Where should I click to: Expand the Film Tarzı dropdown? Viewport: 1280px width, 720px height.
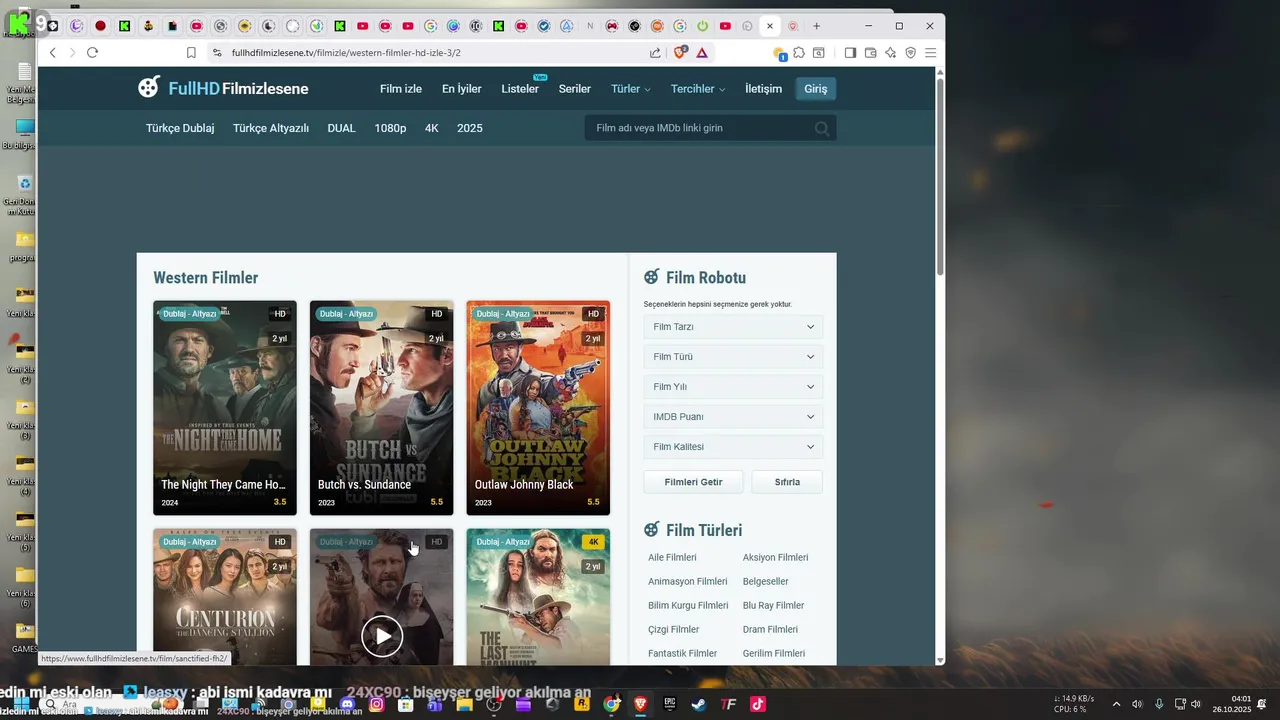733,327
